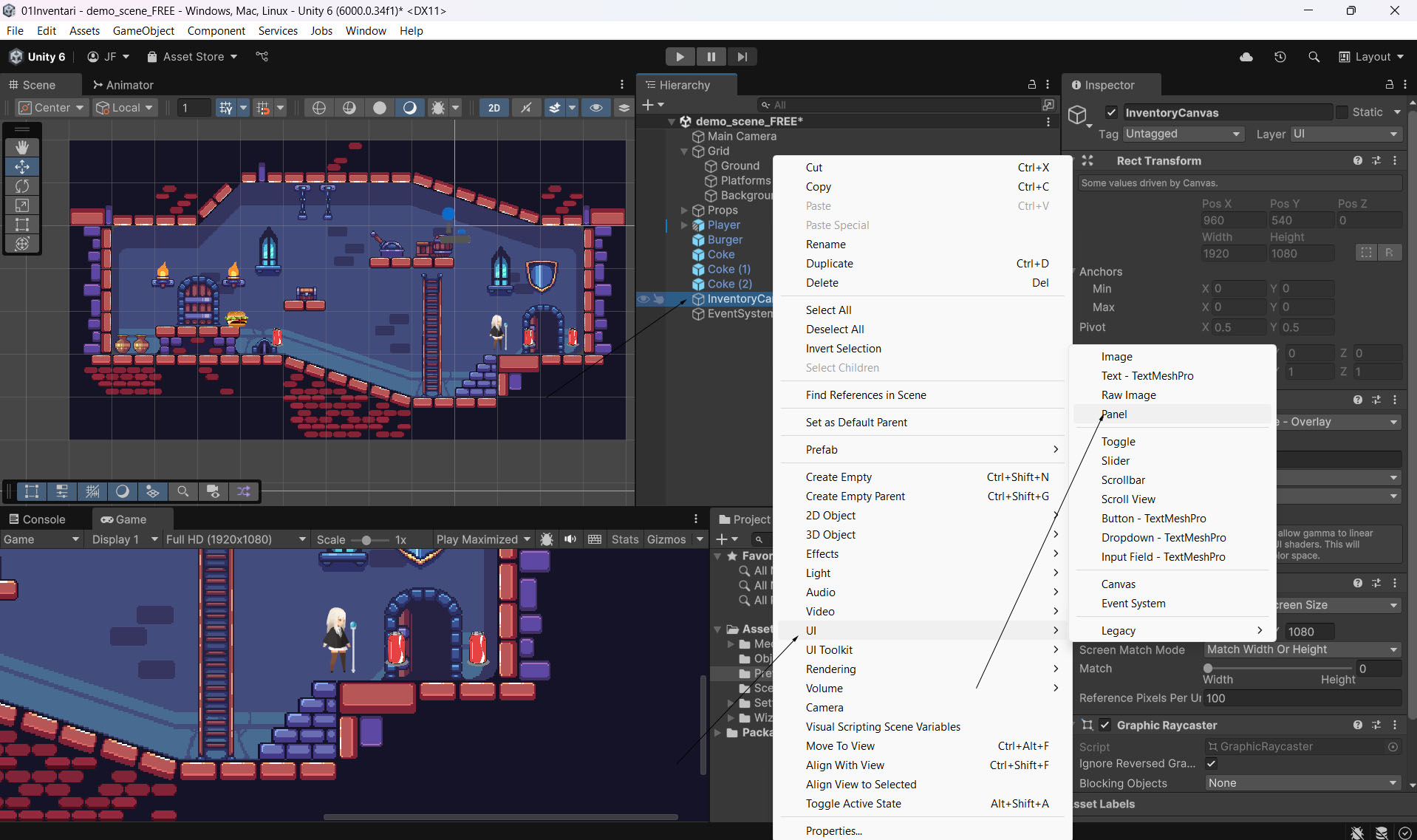Select the Move tool in Scene toolbar
This screenshot has height=840, width=1417.
22,167
